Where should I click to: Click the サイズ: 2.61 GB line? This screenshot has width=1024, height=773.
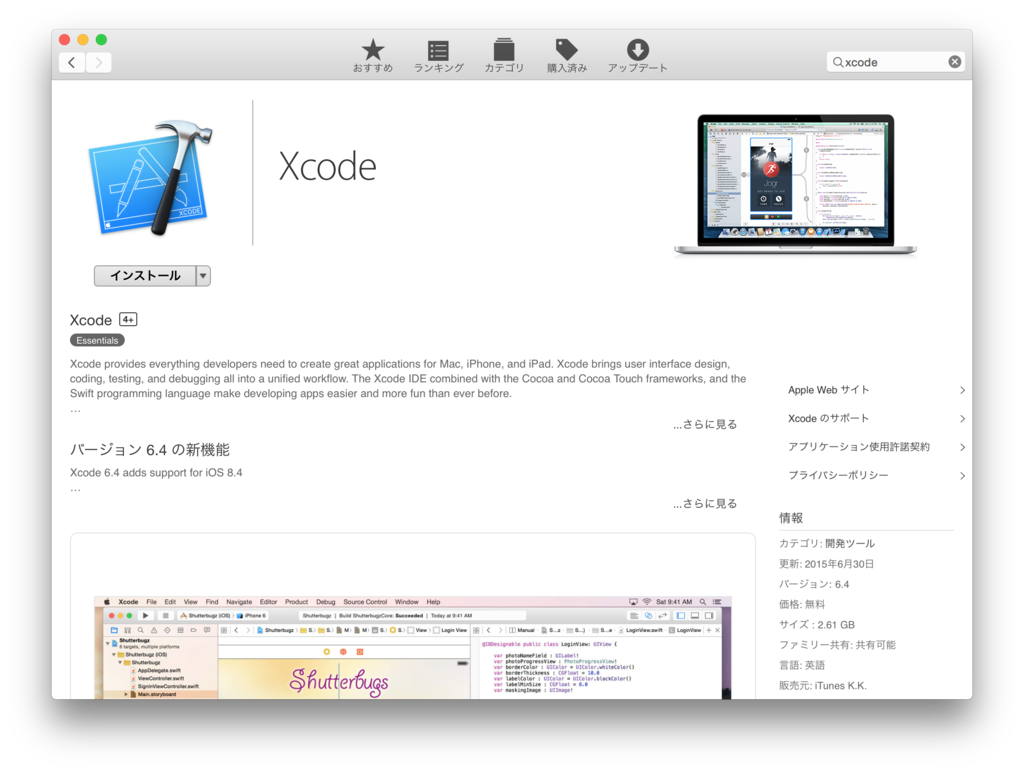click(816, 625)
